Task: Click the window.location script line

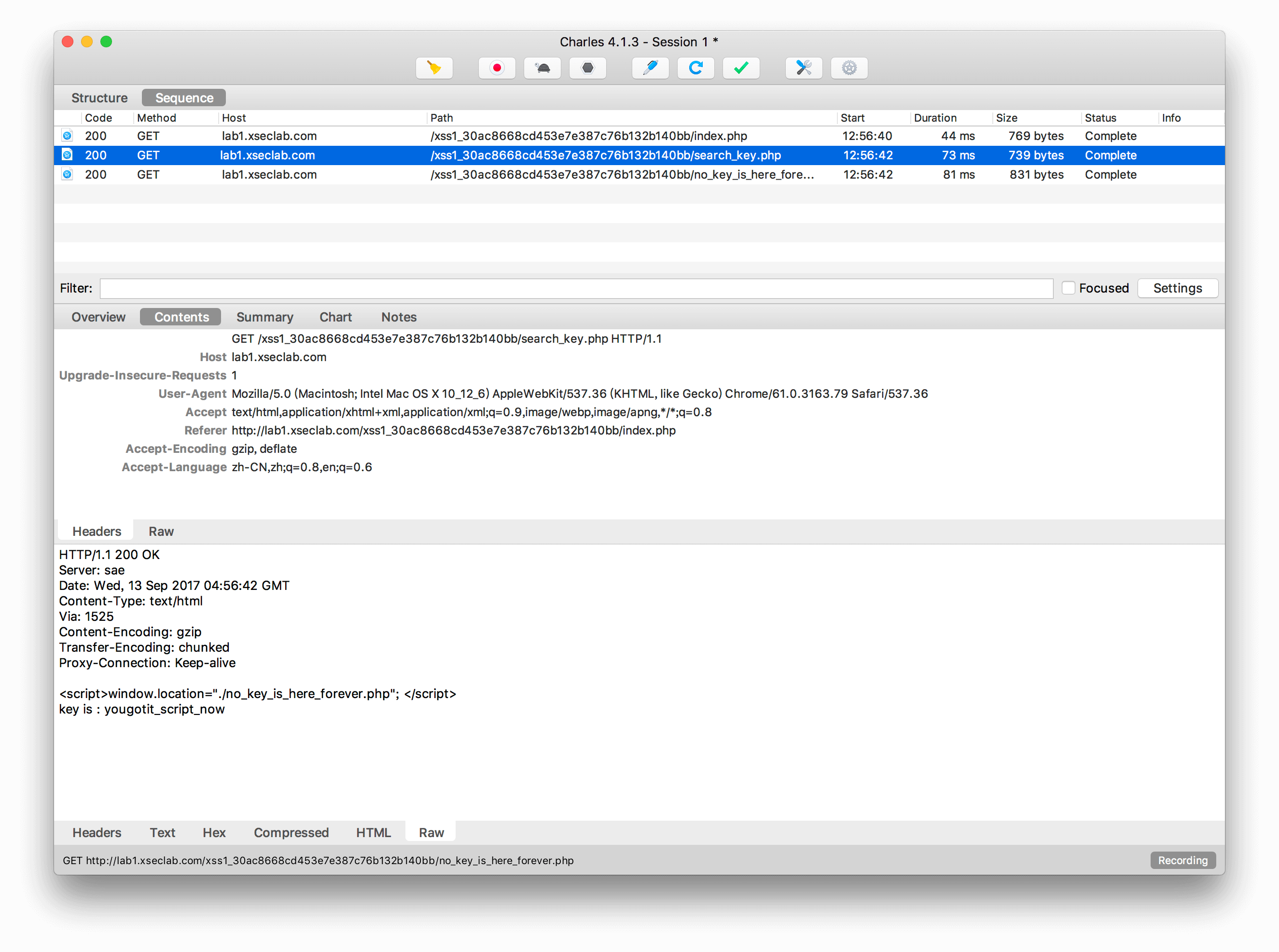Action: (x=258, y=694)
